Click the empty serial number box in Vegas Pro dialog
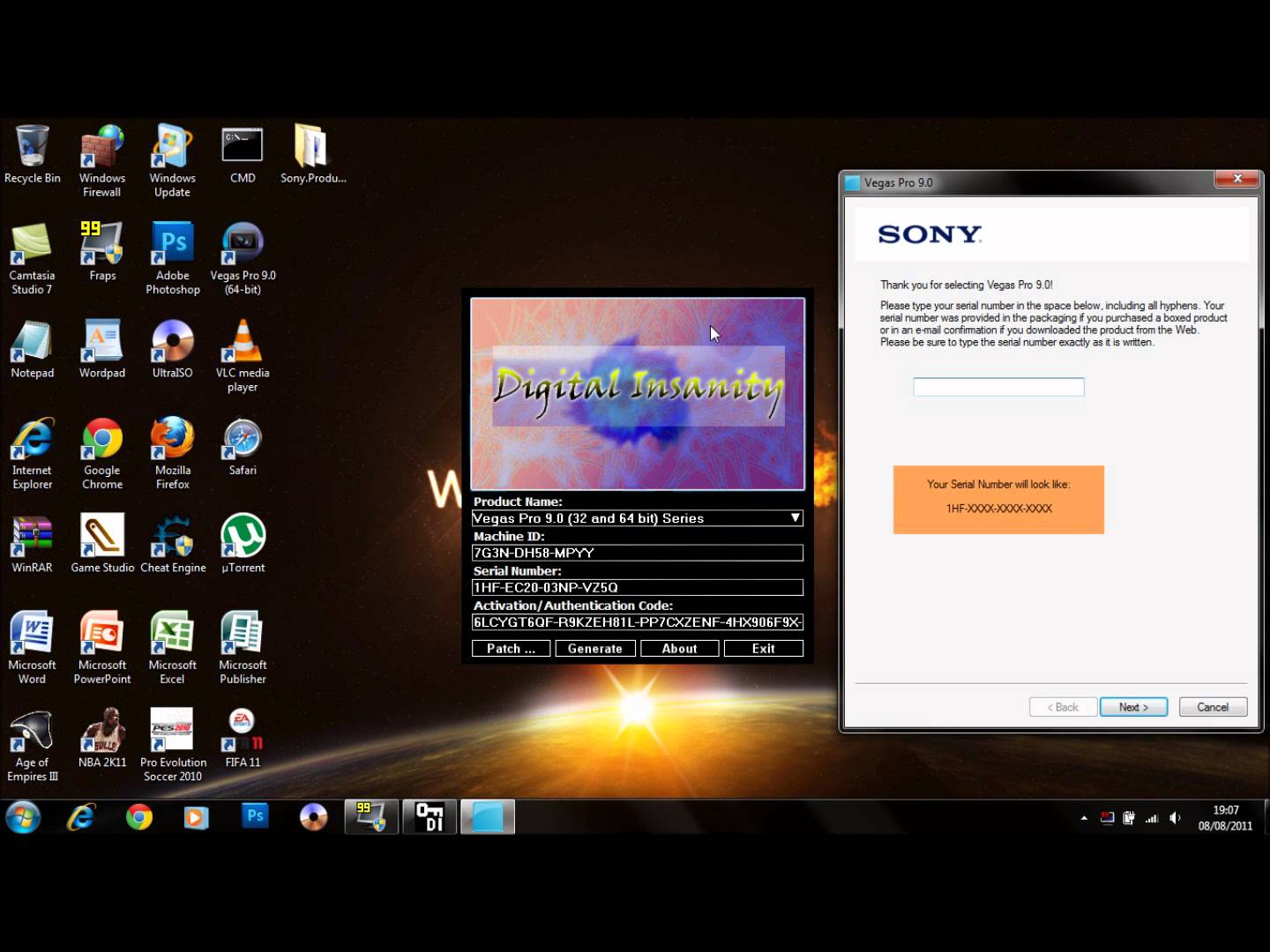The width and height of the screenshot is (1270, 952). (x=998, y=387)
